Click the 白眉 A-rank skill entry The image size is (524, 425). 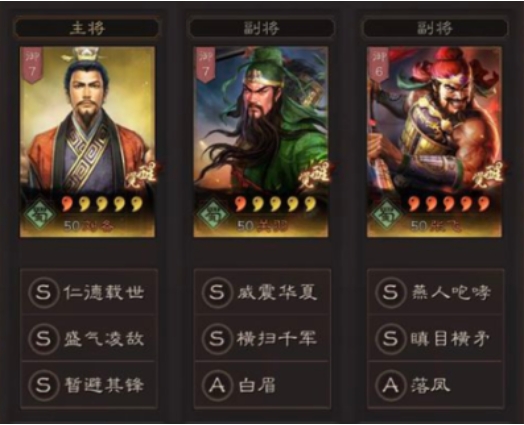[x=262, y=384]
